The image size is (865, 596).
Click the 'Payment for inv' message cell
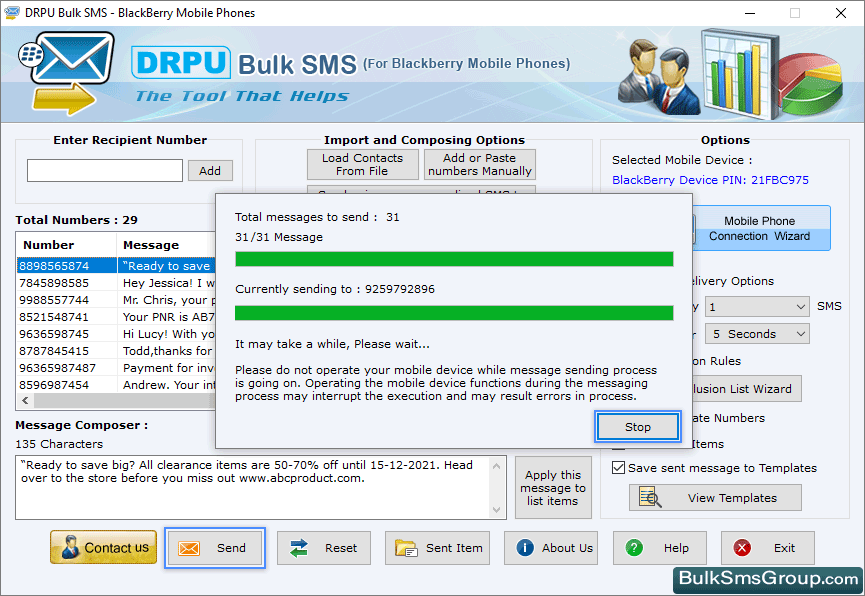coord(166,368)
